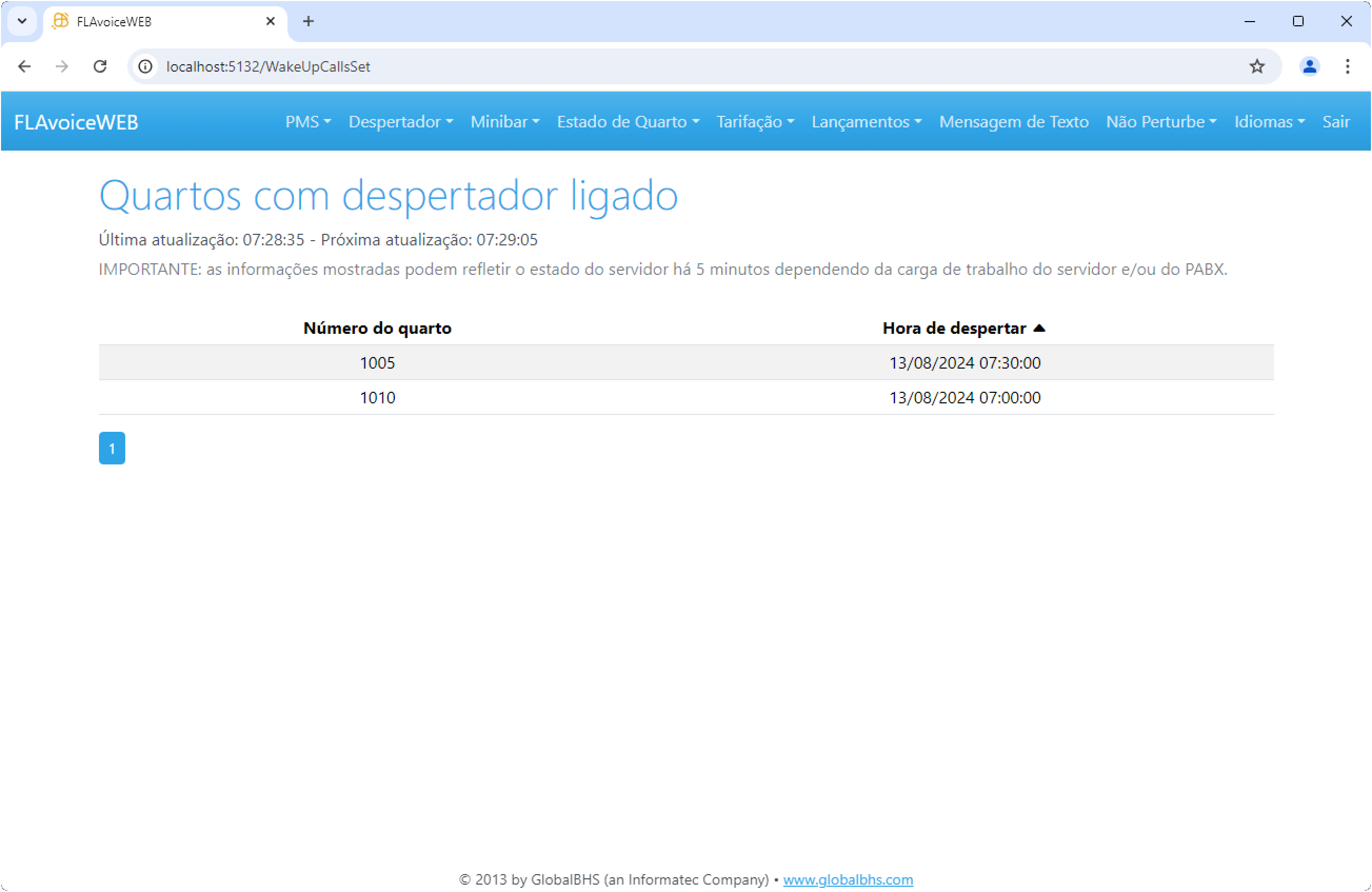Screen dimensions: 1372x892
Task: Open Mensagem de Texto page
Action: pos(1013,122)
